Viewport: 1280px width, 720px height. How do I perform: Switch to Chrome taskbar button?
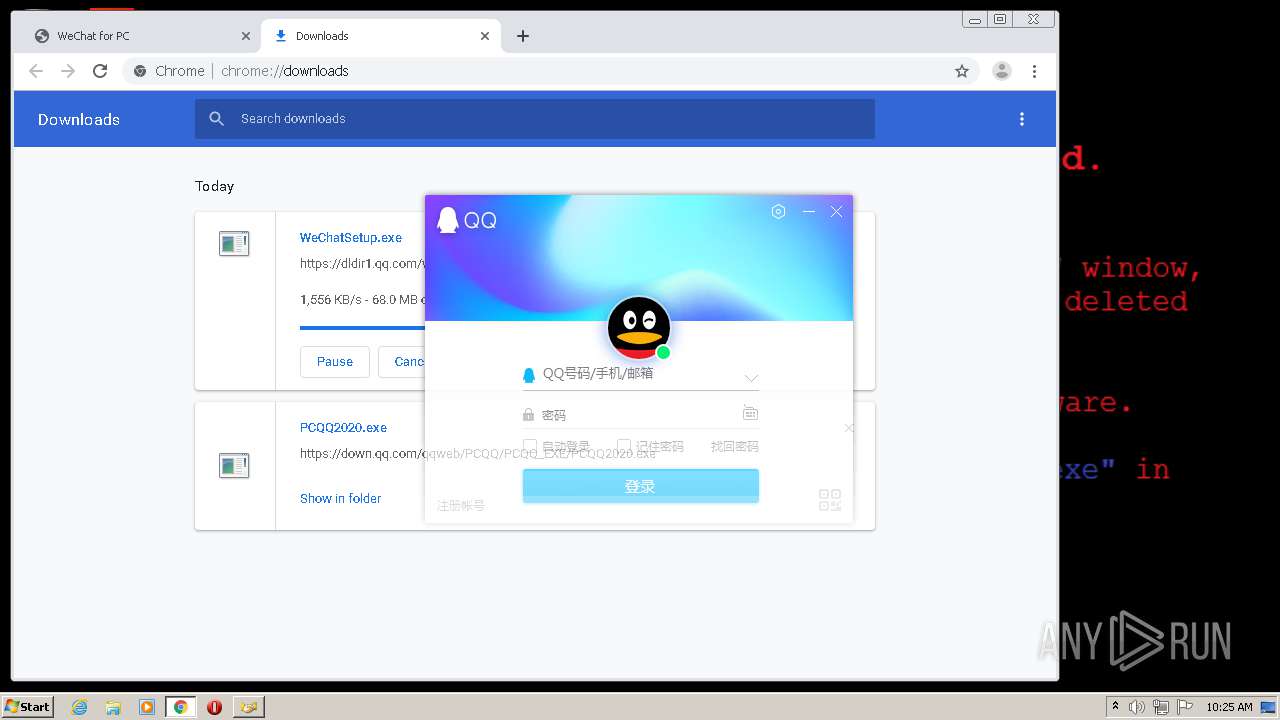point(181,707)
